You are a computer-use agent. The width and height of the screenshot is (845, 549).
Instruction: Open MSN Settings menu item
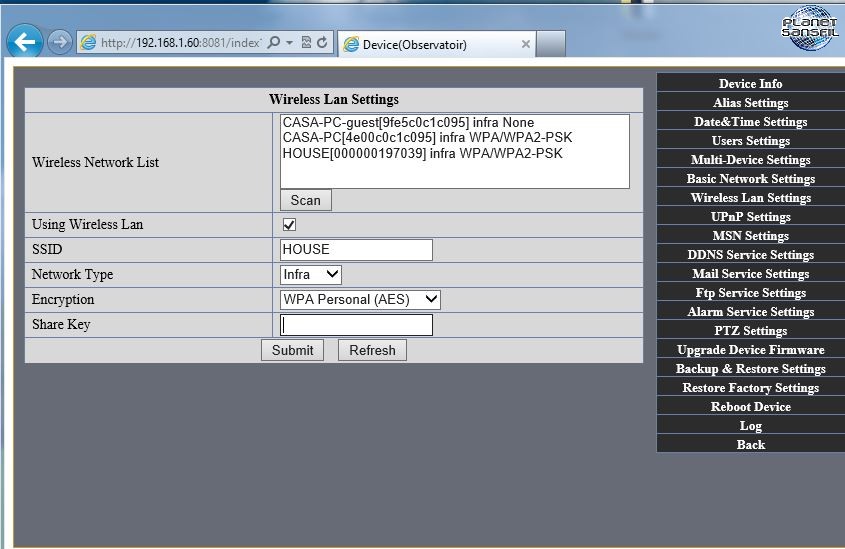[x=751, y=235]
